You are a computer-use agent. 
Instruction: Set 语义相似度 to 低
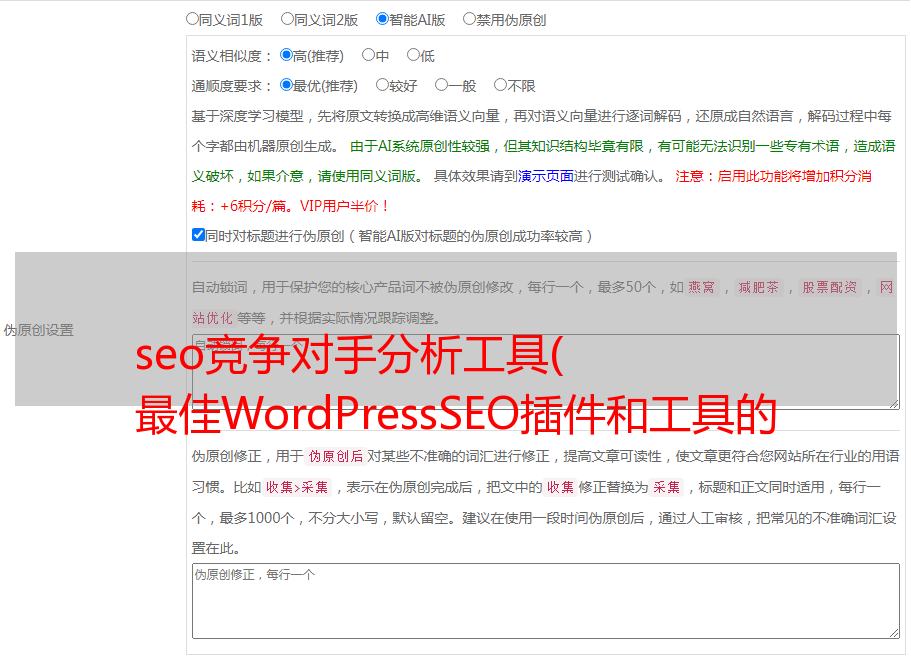click(x=413, y=55)
